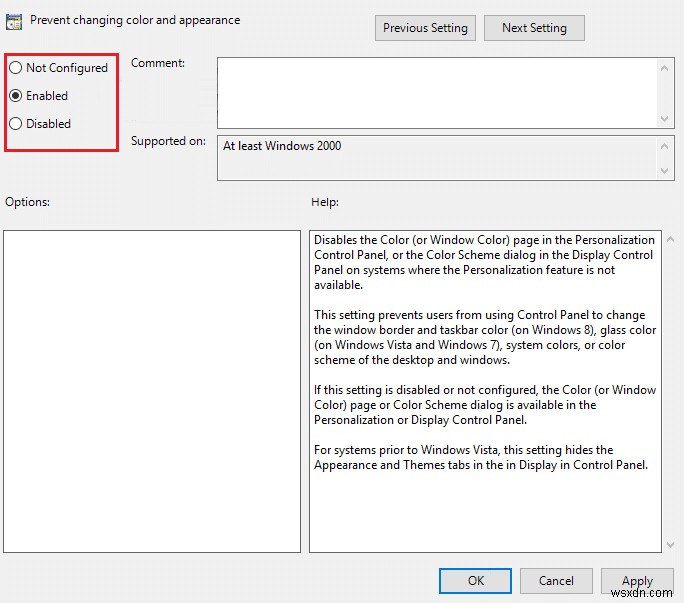Screen dimensions: 684x603
Task: Click the Supported on scroll up arrow
Action: click(x=666, y=146)
